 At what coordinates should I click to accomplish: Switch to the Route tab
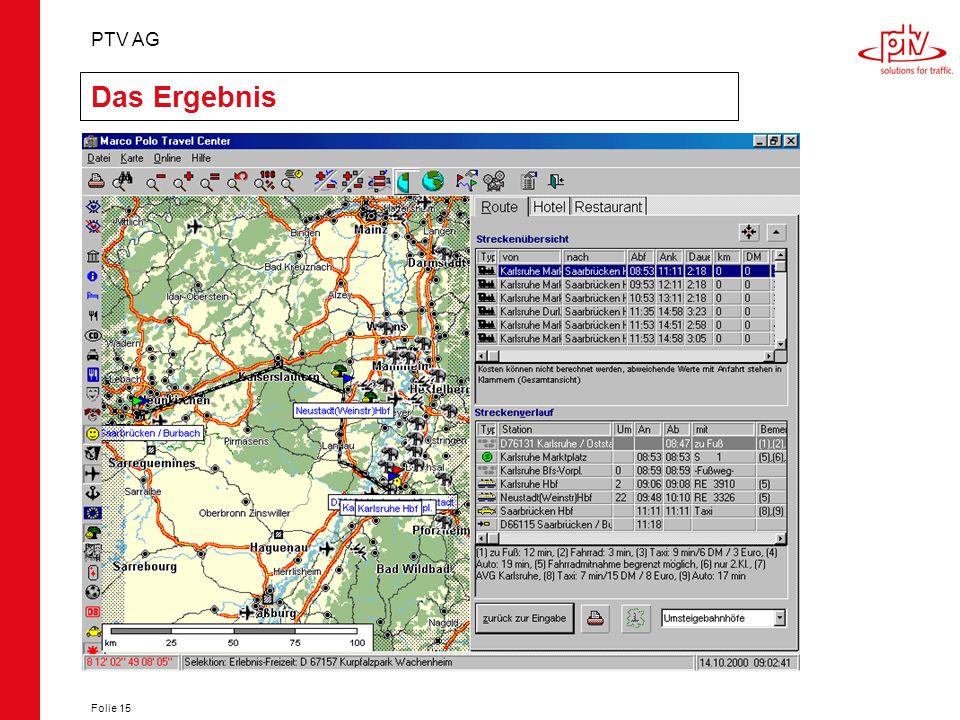[500, 207]
